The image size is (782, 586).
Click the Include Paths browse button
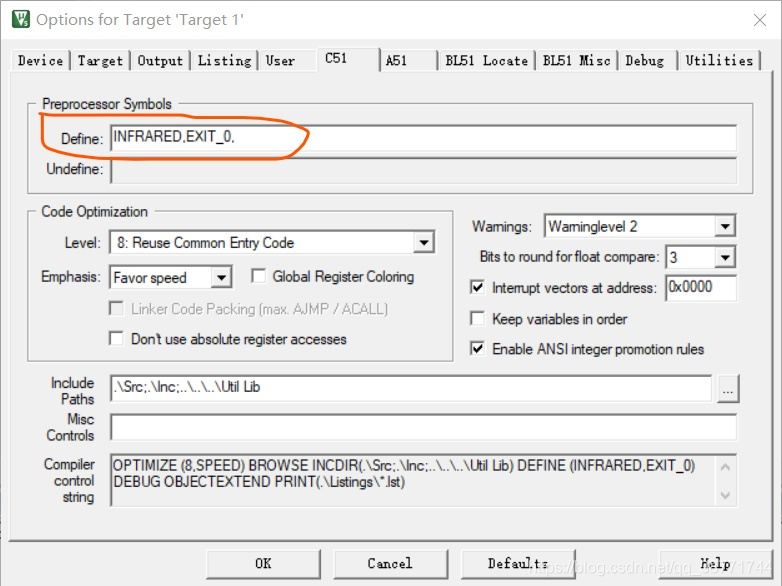point(728,389)
